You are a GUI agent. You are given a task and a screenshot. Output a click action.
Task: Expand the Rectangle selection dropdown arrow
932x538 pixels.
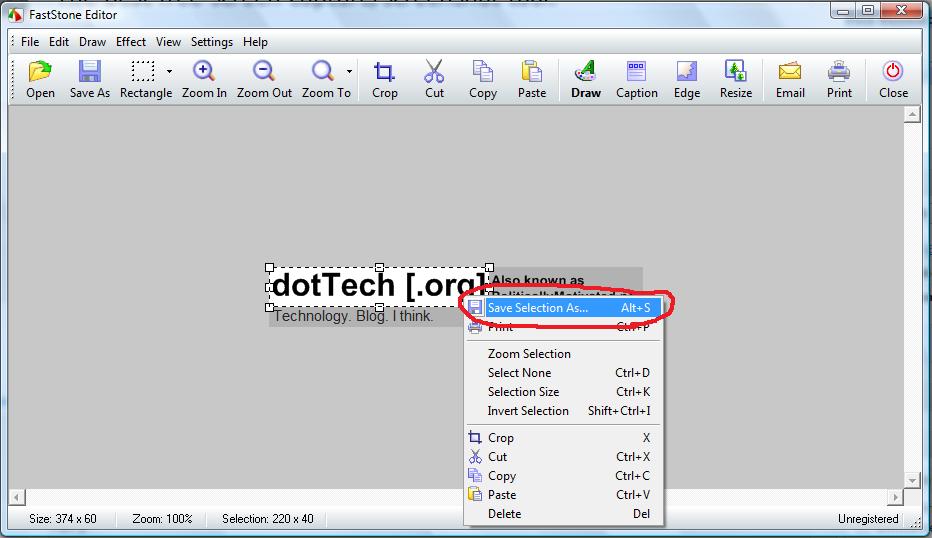pyautogui.click(x=169, y=72)
